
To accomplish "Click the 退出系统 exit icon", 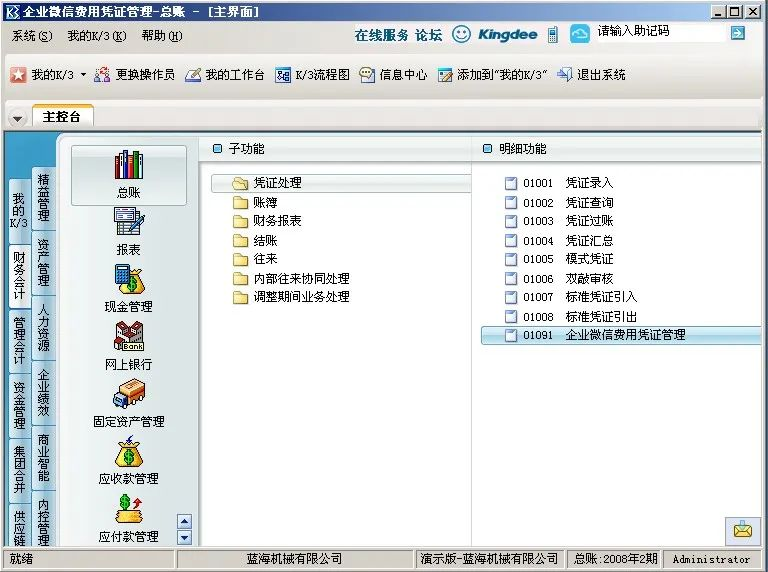I will (x=565, y=74).
